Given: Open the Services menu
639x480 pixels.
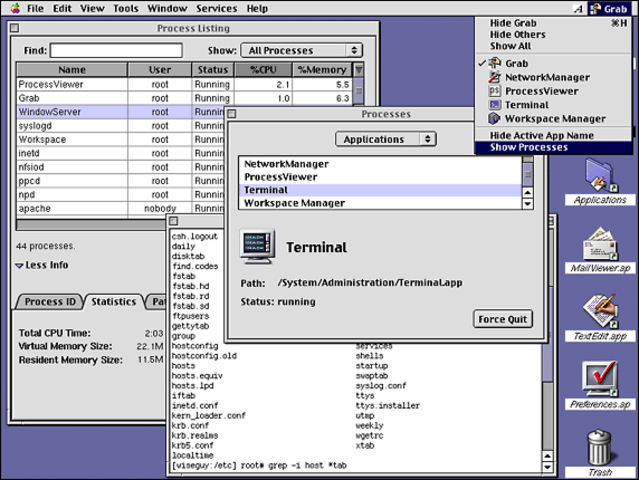Looking at the screenshot, I should click(216, 8).
